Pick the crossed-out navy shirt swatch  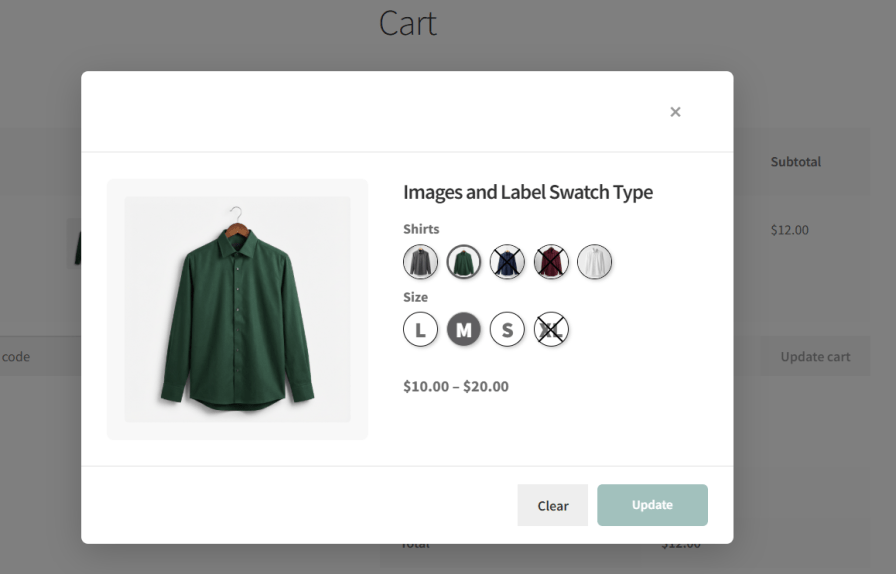click(x=507, y=262)
